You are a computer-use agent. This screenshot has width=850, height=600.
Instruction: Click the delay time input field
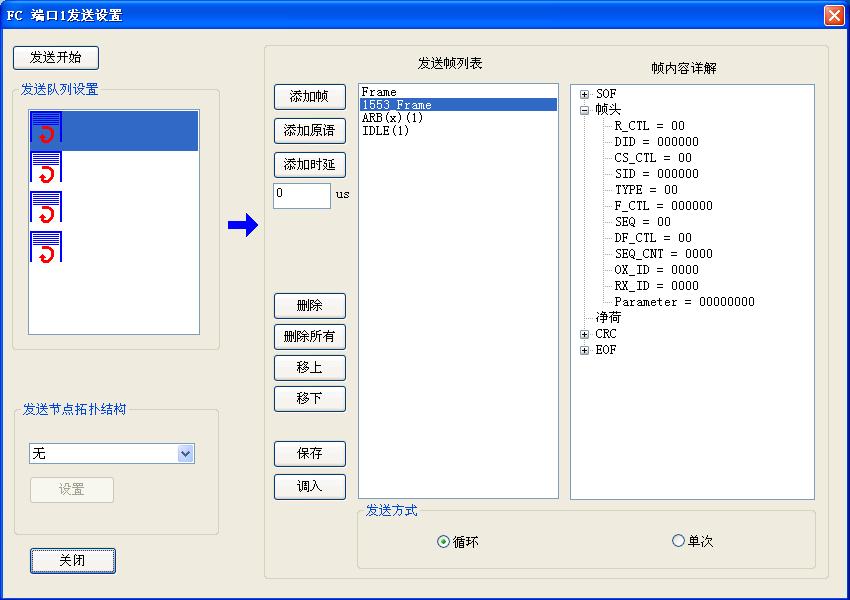coord(301,195)
